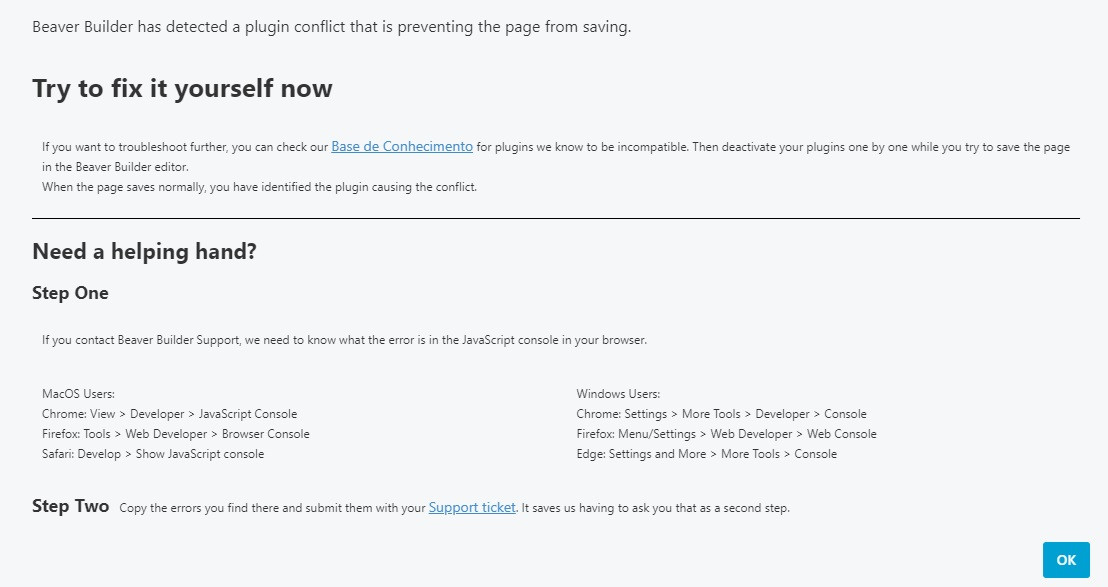The width and height of the screenshot is (1108, 587).
Task: Click the horizontal divider line
Action: (555, 218)
